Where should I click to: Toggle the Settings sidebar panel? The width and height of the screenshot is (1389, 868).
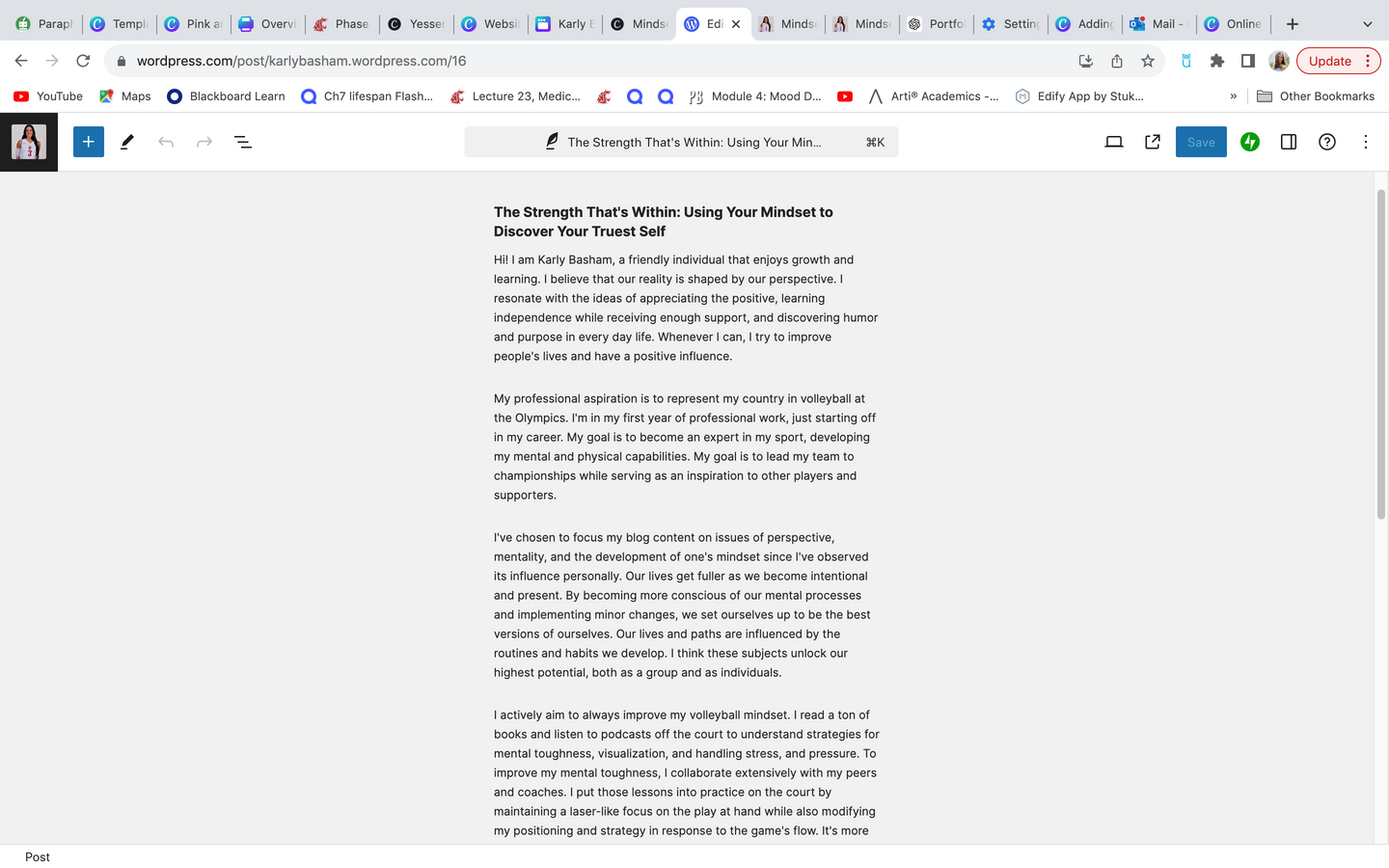click(x=1288, y=142)
